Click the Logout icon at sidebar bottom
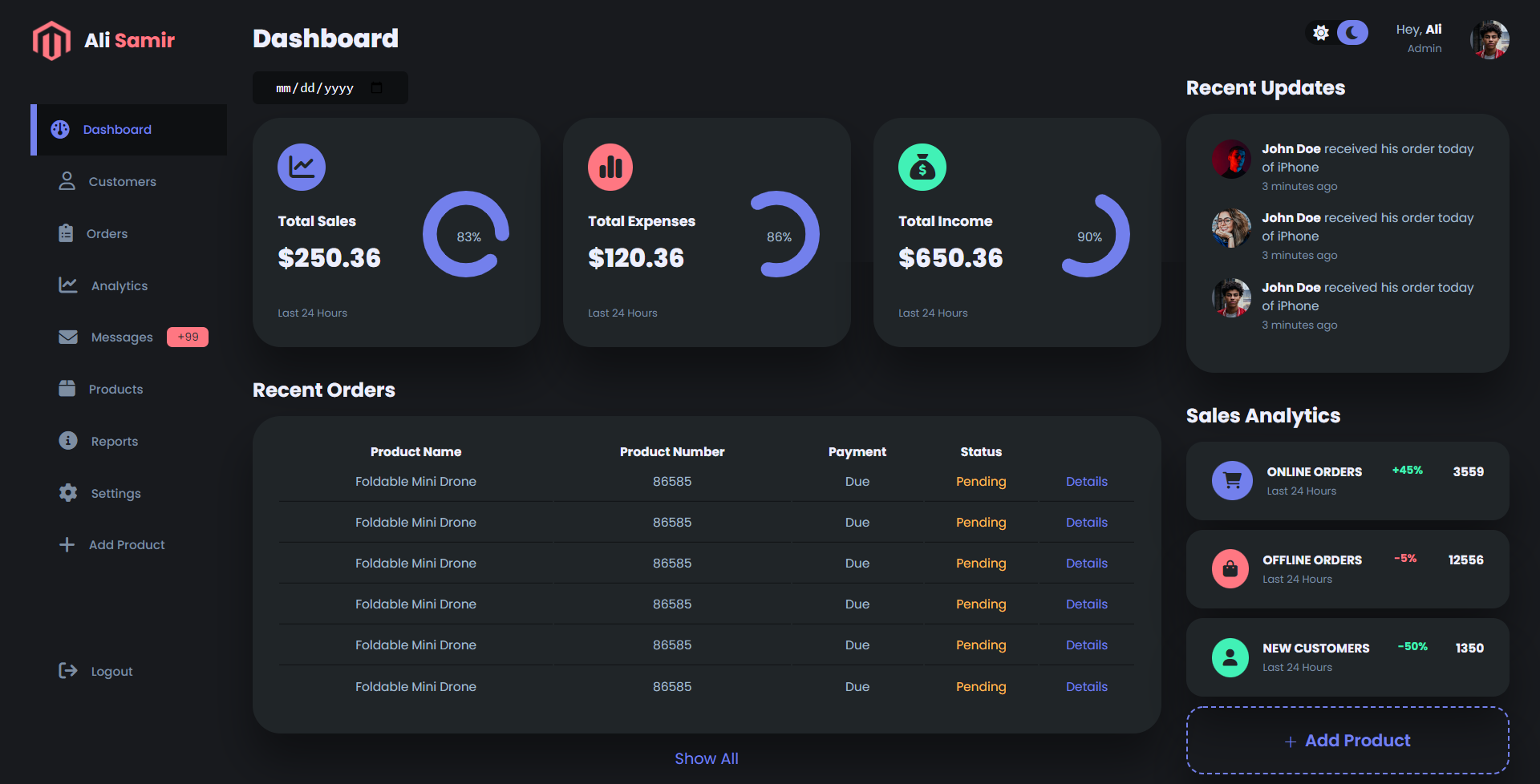1540x784 pixels. pos(67,671)
